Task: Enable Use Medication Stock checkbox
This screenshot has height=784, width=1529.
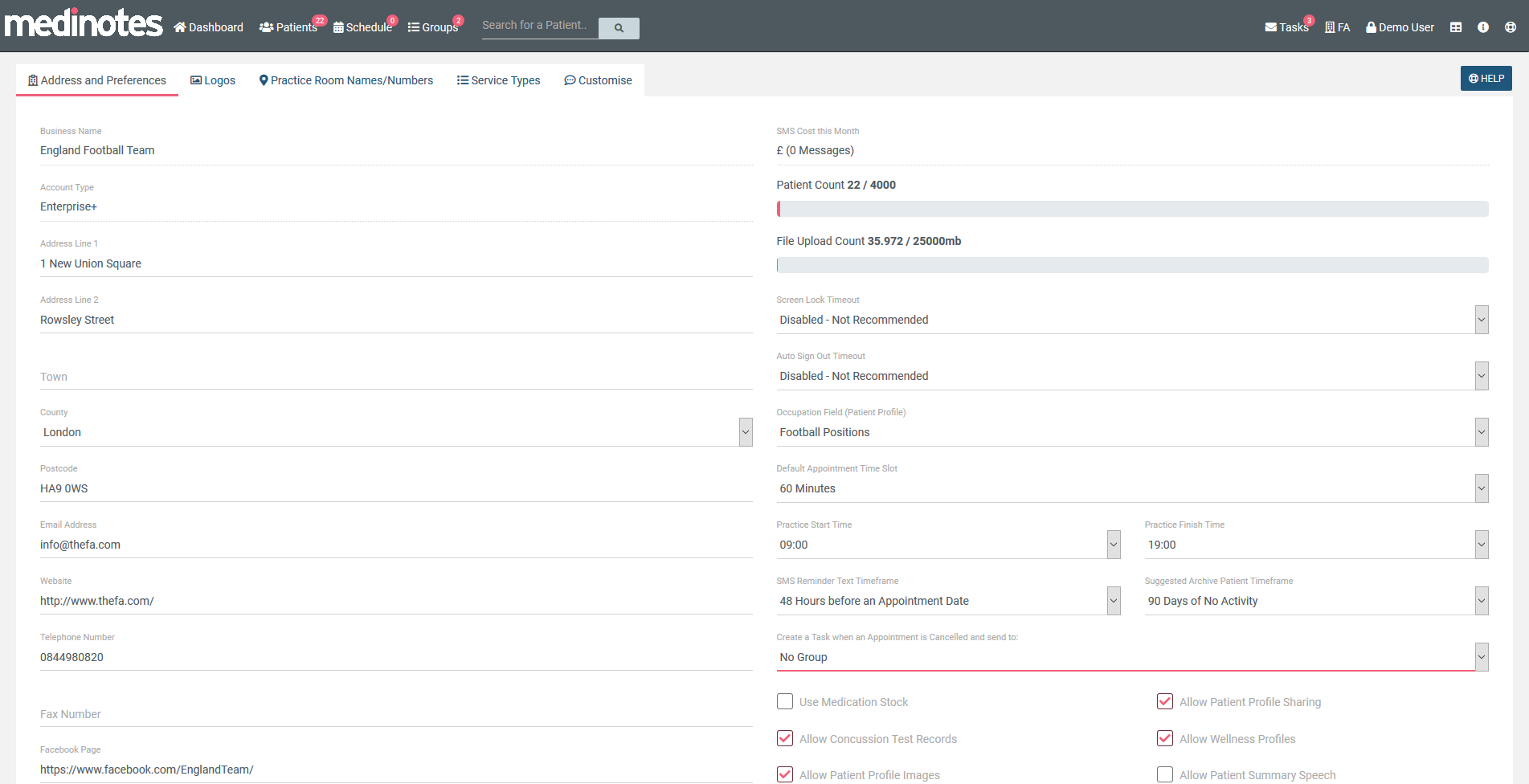Action: 785,701
